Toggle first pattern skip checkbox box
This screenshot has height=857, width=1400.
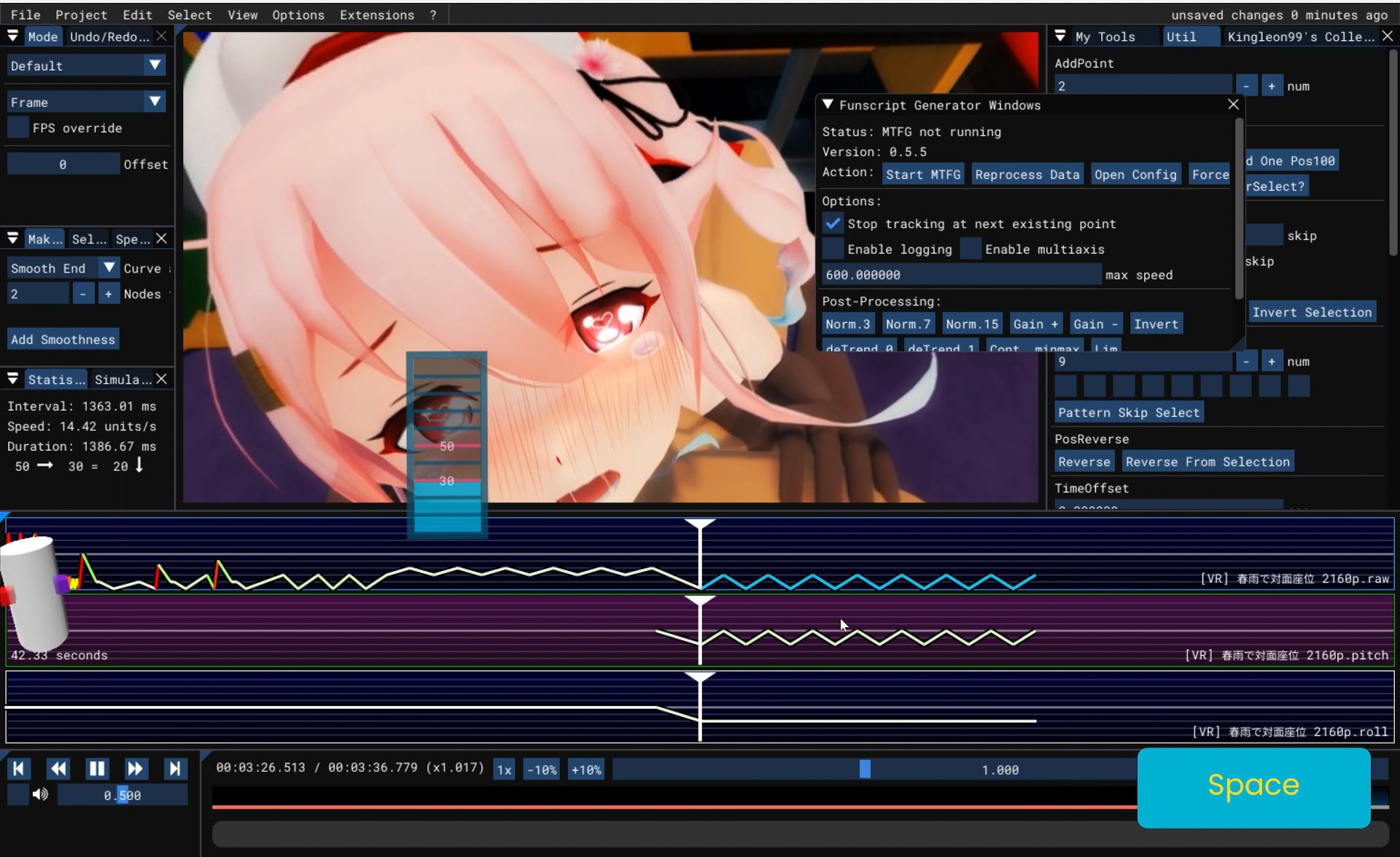pyautogui.click(x=1065, y=386)
